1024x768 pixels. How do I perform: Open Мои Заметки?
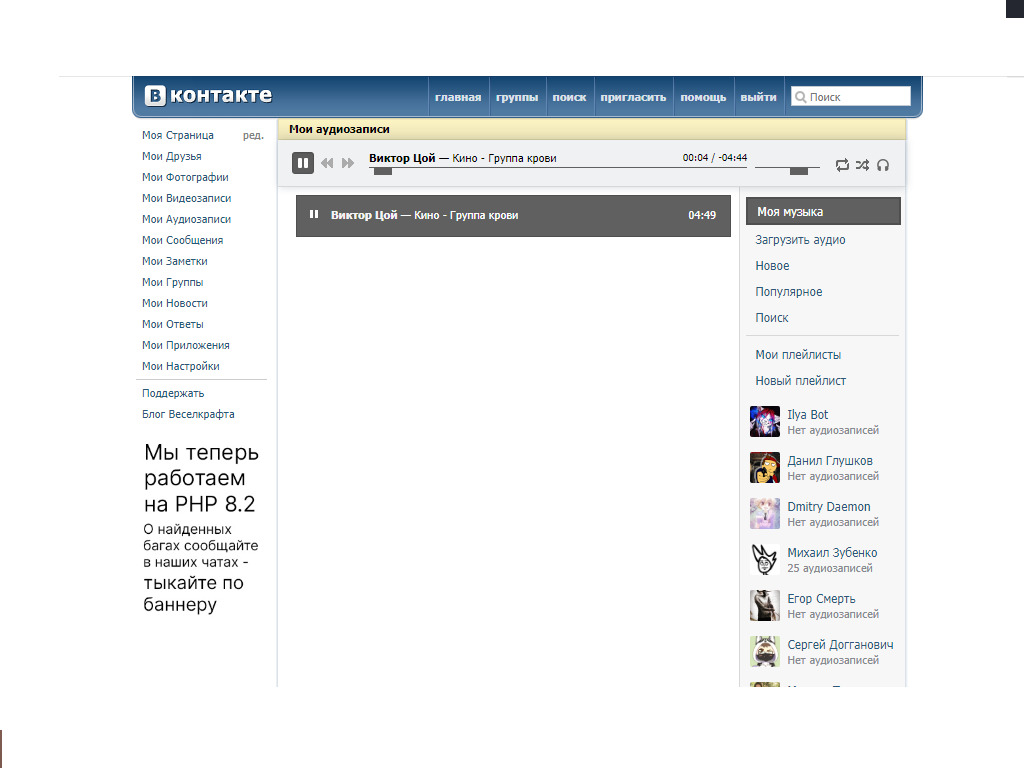coord(175,261)
